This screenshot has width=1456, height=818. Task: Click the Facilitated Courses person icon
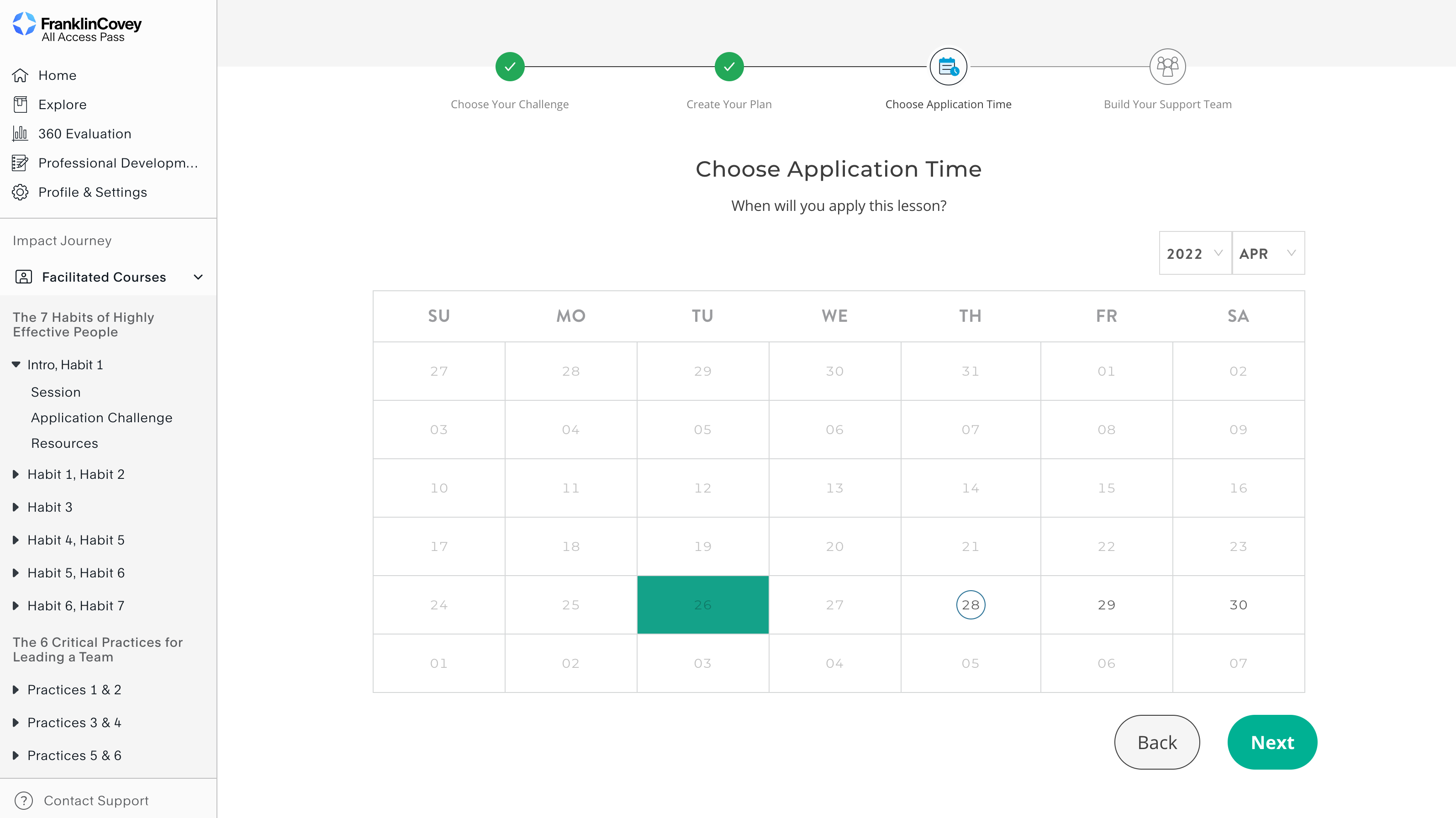pos(24,277)
